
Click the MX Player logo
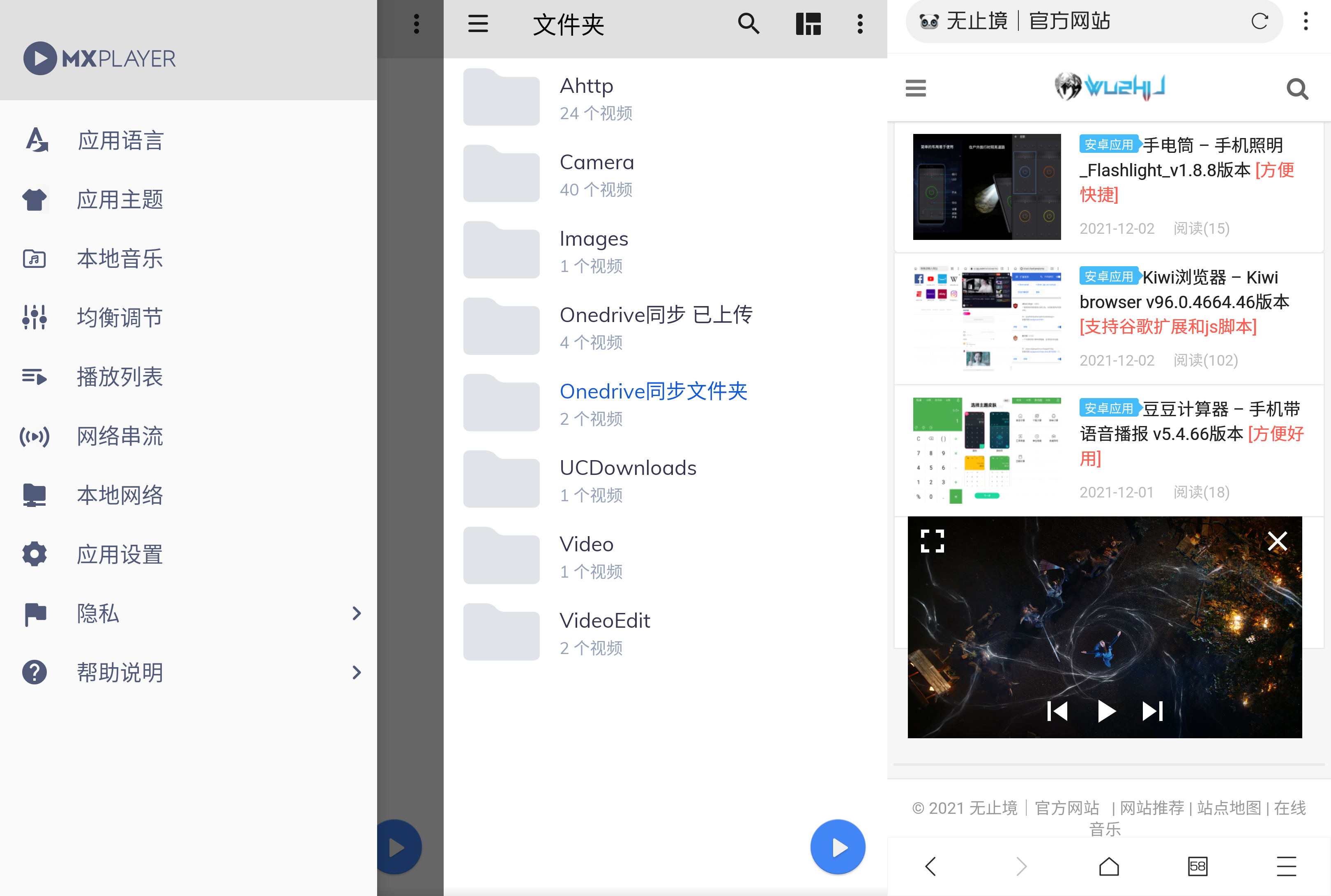[99, 58]
